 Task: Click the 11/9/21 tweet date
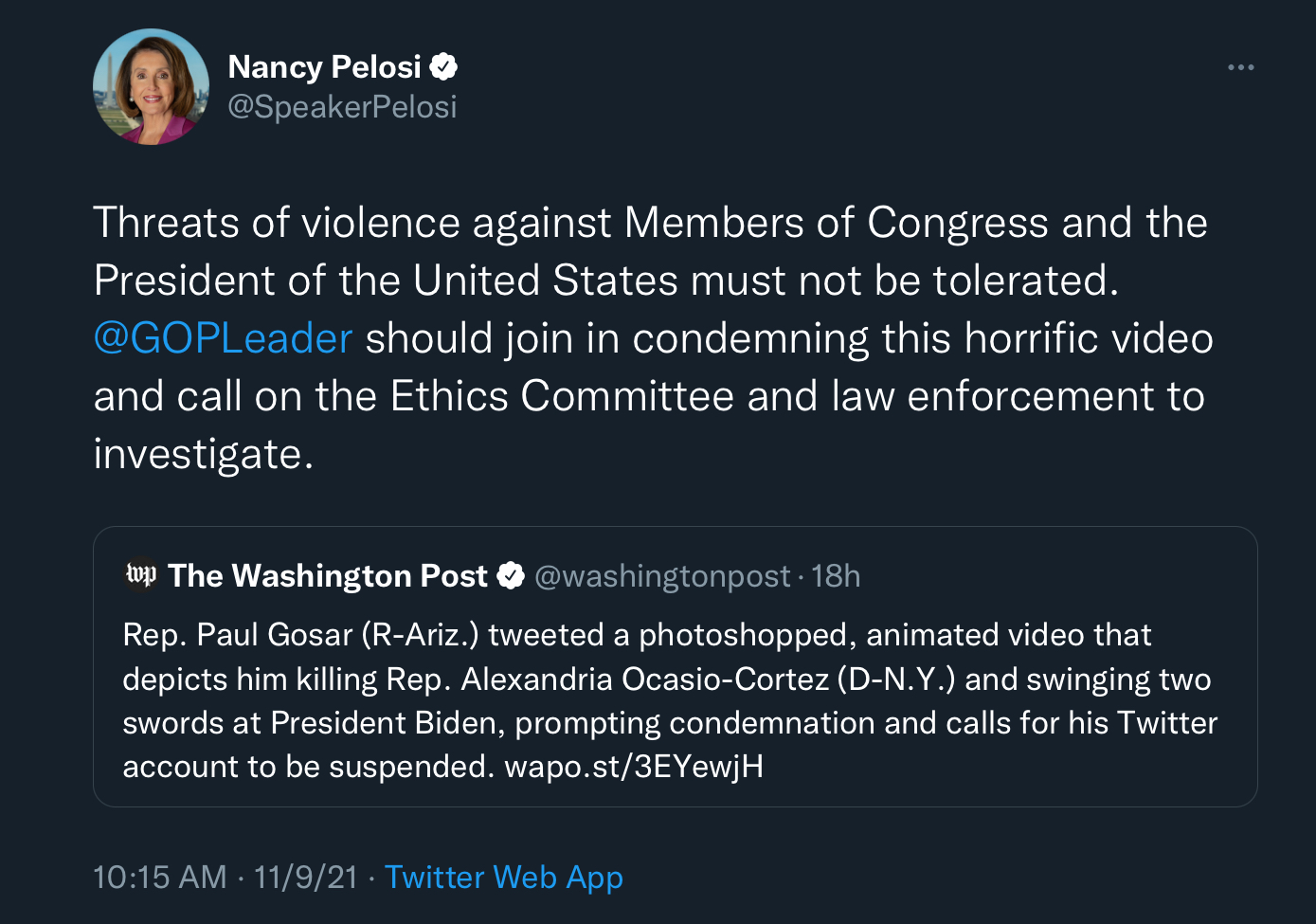point(306,877)
